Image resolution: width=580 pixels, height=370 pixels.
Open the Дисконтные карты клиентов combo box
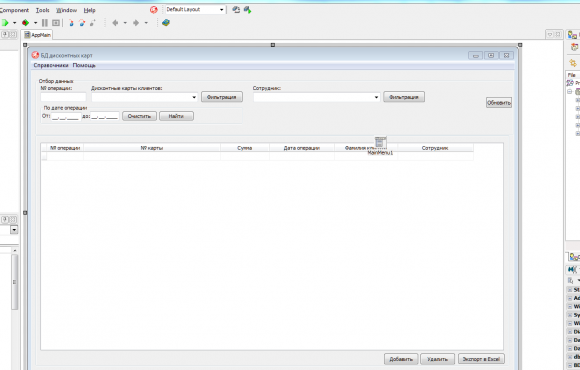pyautogui.click(x=145, y=97)
